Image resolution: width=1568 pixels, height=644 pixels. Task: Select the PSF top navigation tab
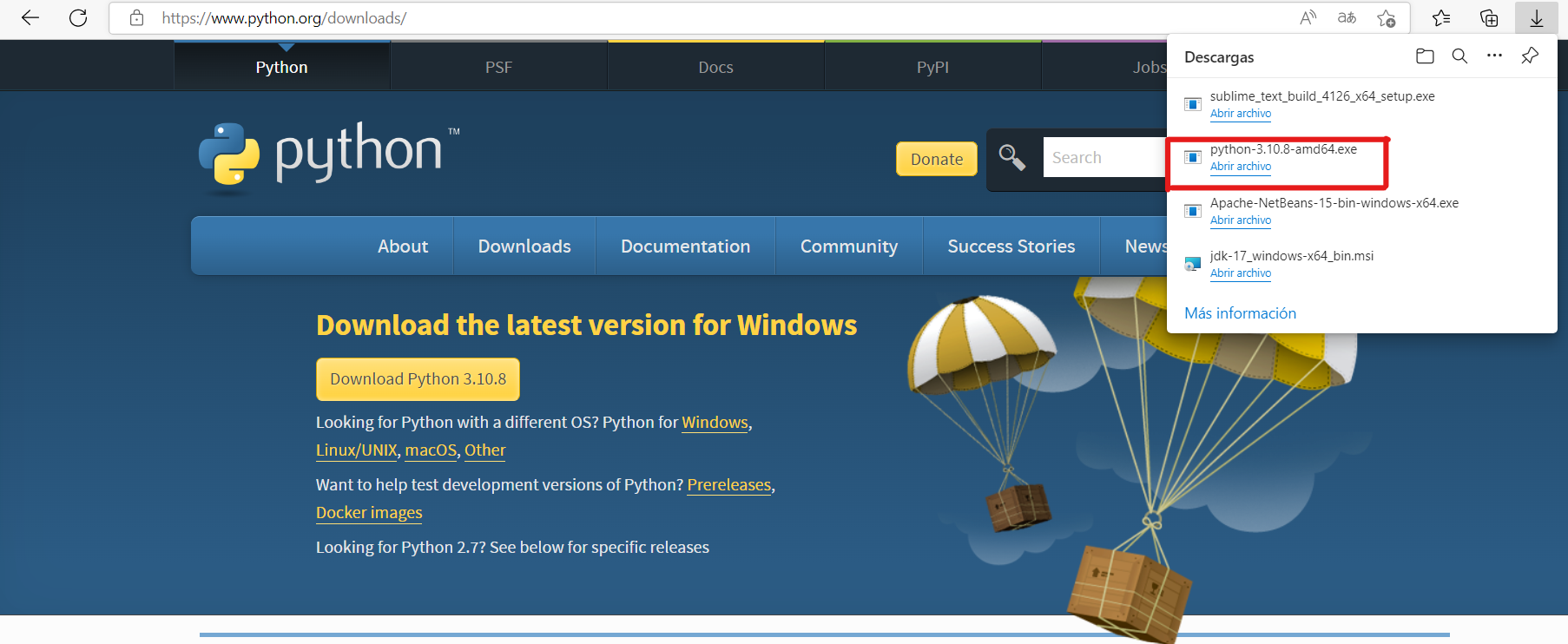pos(499,67)
